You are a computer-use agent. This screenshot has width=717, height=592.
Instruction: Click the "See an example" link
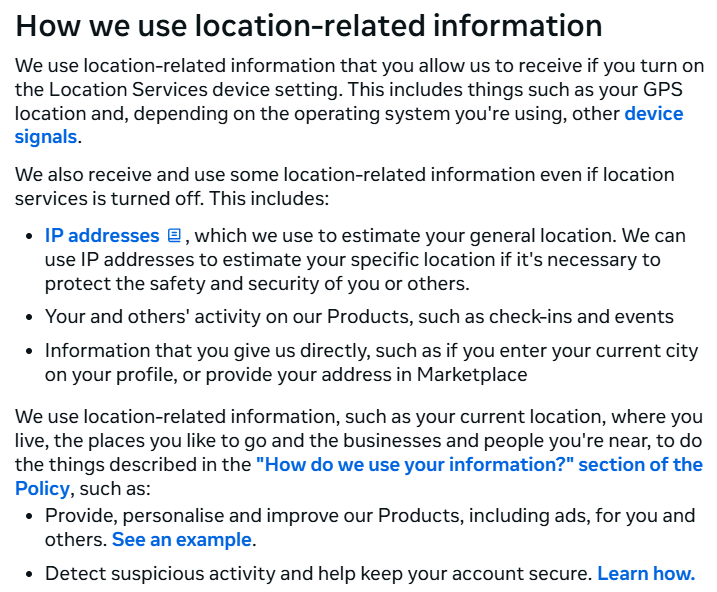[182, 540]
